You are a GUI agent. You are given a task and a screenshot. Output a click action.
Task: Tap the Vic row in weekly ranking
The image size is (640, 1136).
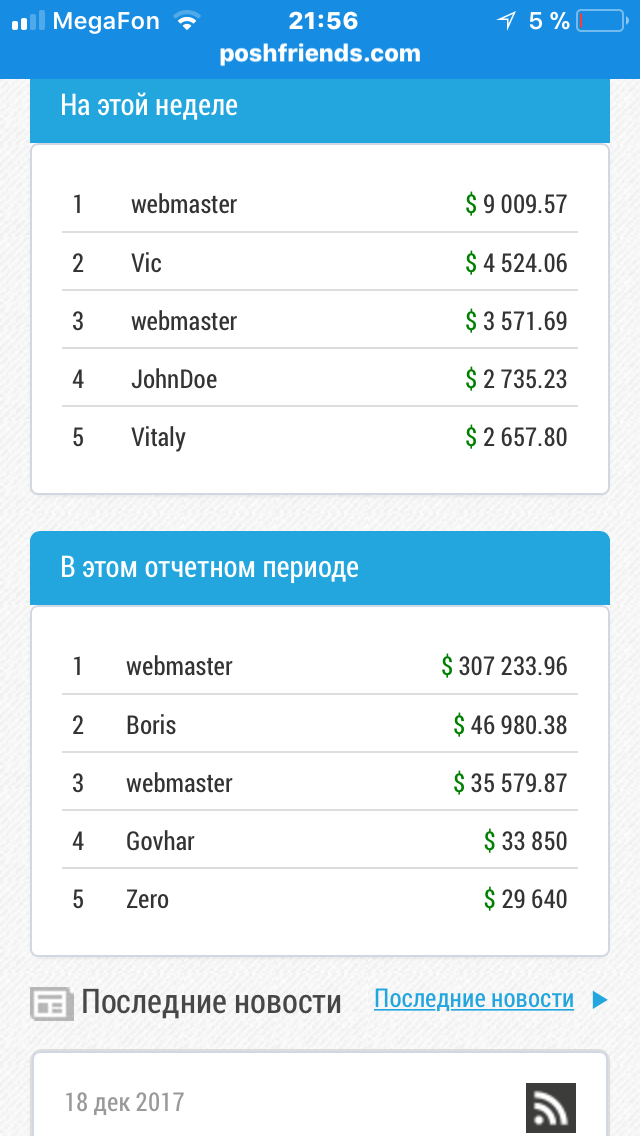point(320,262)
